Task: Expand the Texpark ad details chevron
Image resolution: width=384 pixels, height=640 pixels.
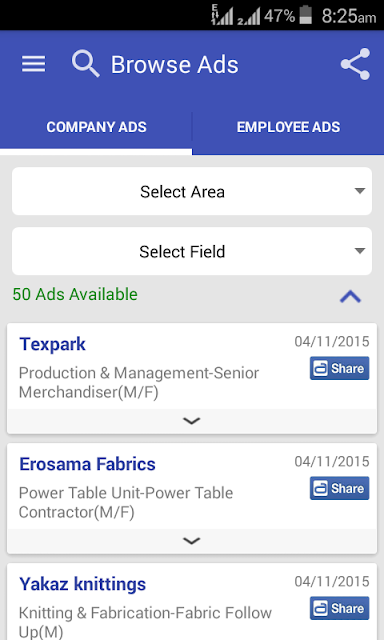Action: tap(192, 421)
